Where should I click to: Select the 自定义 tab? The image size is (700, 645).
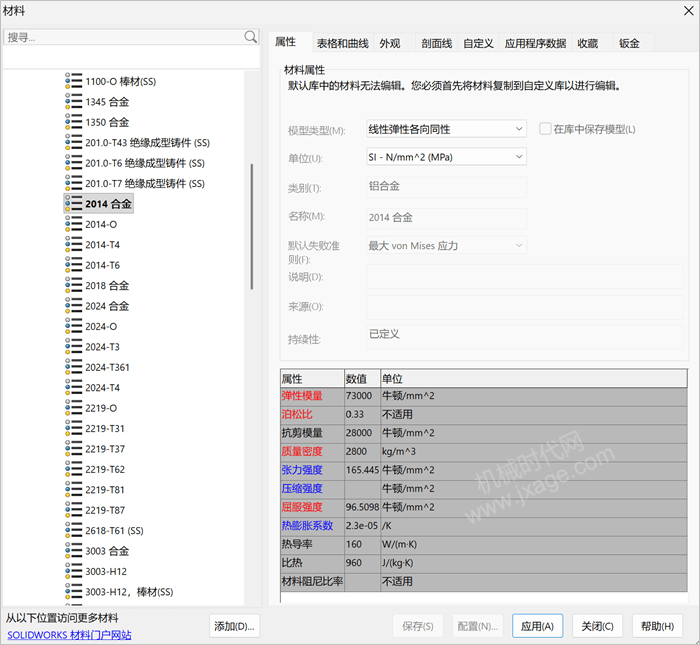478,43
